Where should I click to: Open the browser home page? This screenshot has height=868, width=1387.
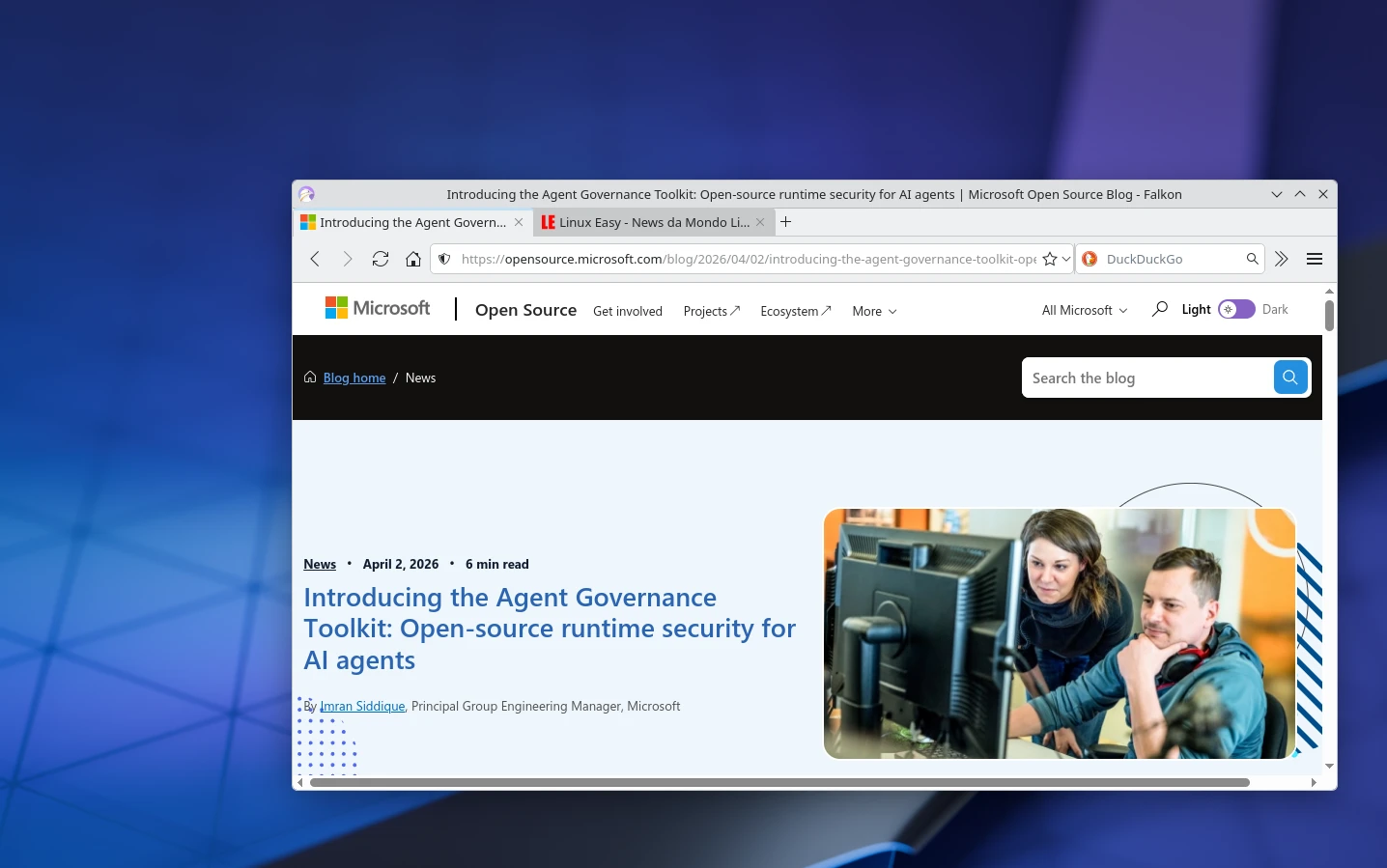(413, 259)
